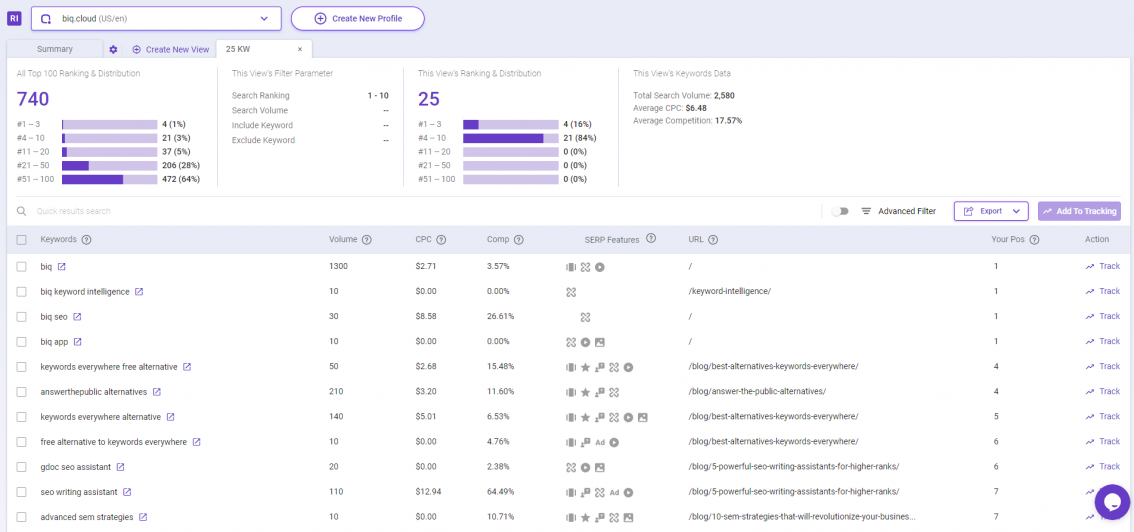
Task: Open the chat support bubble
Action: tap(1112, 502)
